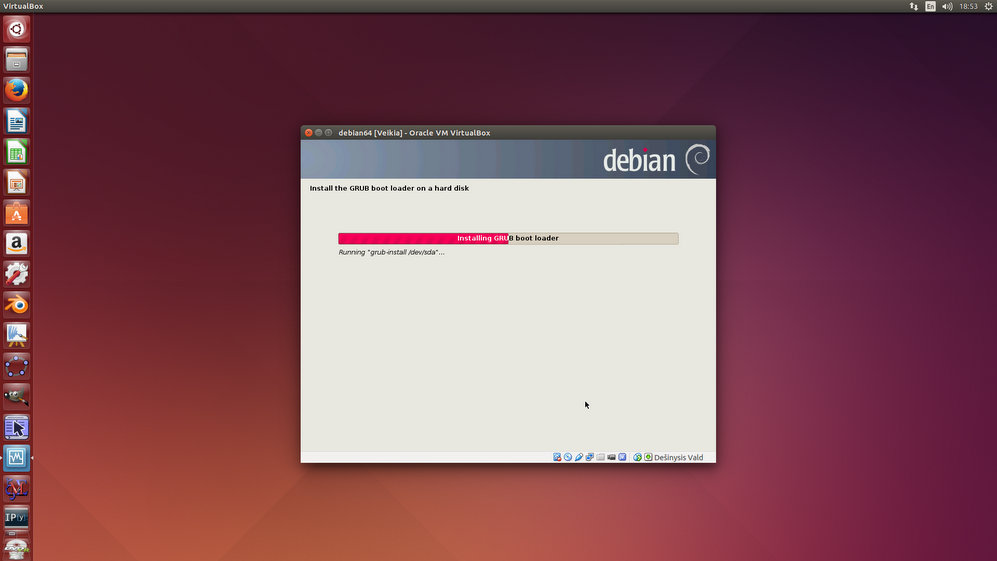This screenshot has height=561, width=997.
Task: Click the Ubuntu Dash home button
Action: coord(16,29)
